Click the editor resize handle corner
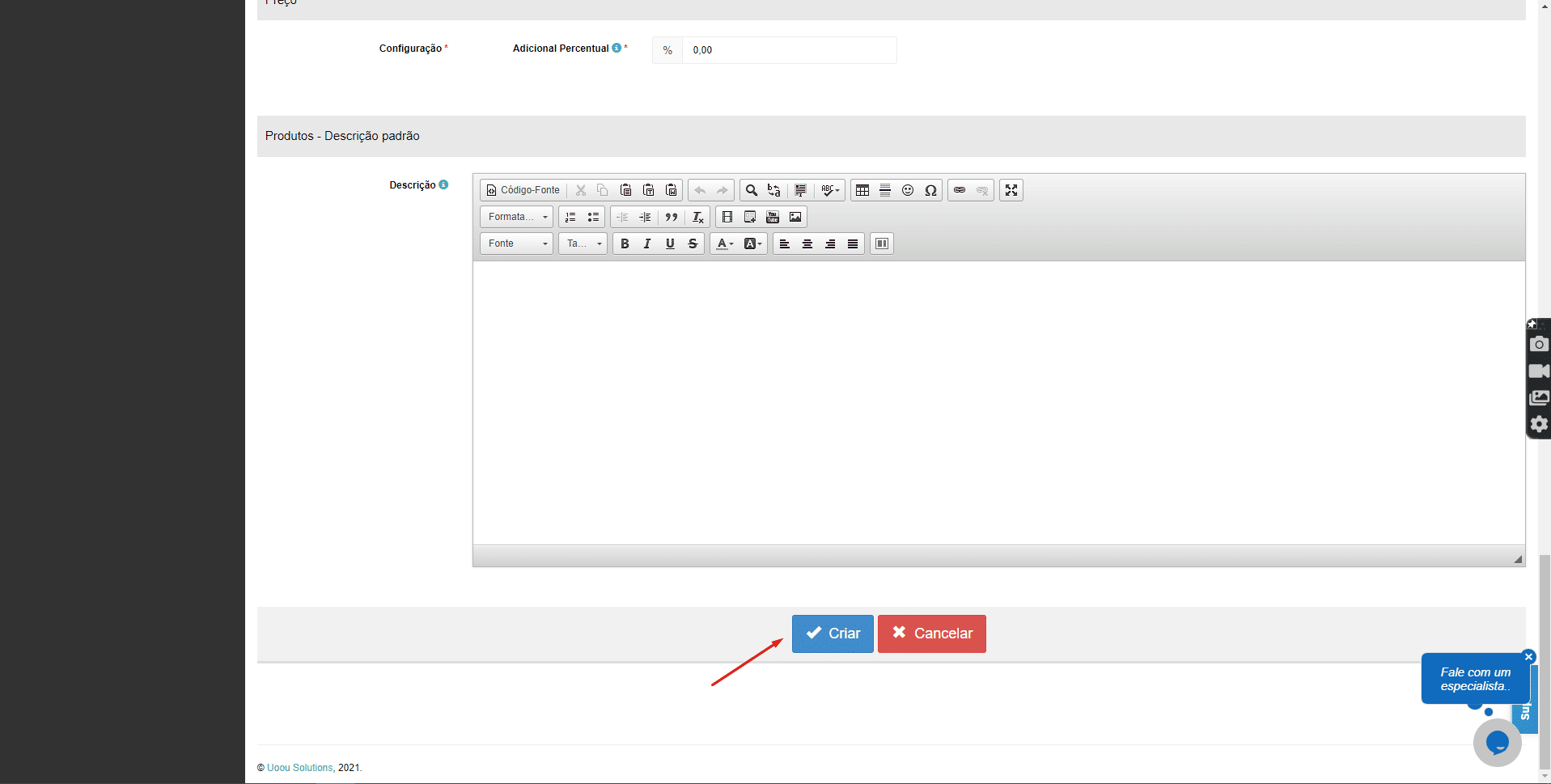This screenshot has width=1551, height=784. pos(1518,559)
